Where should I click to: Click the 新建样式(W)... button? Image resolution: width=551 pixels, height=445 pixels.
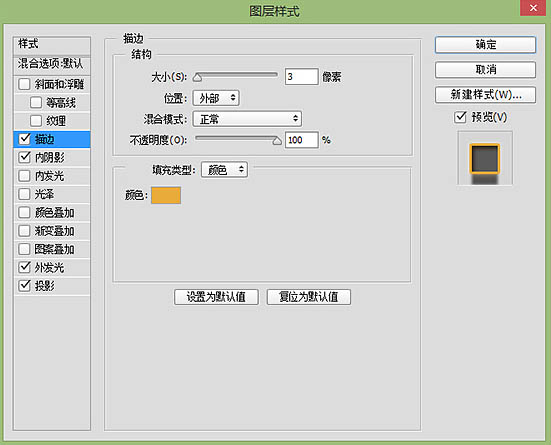(485, 95)
